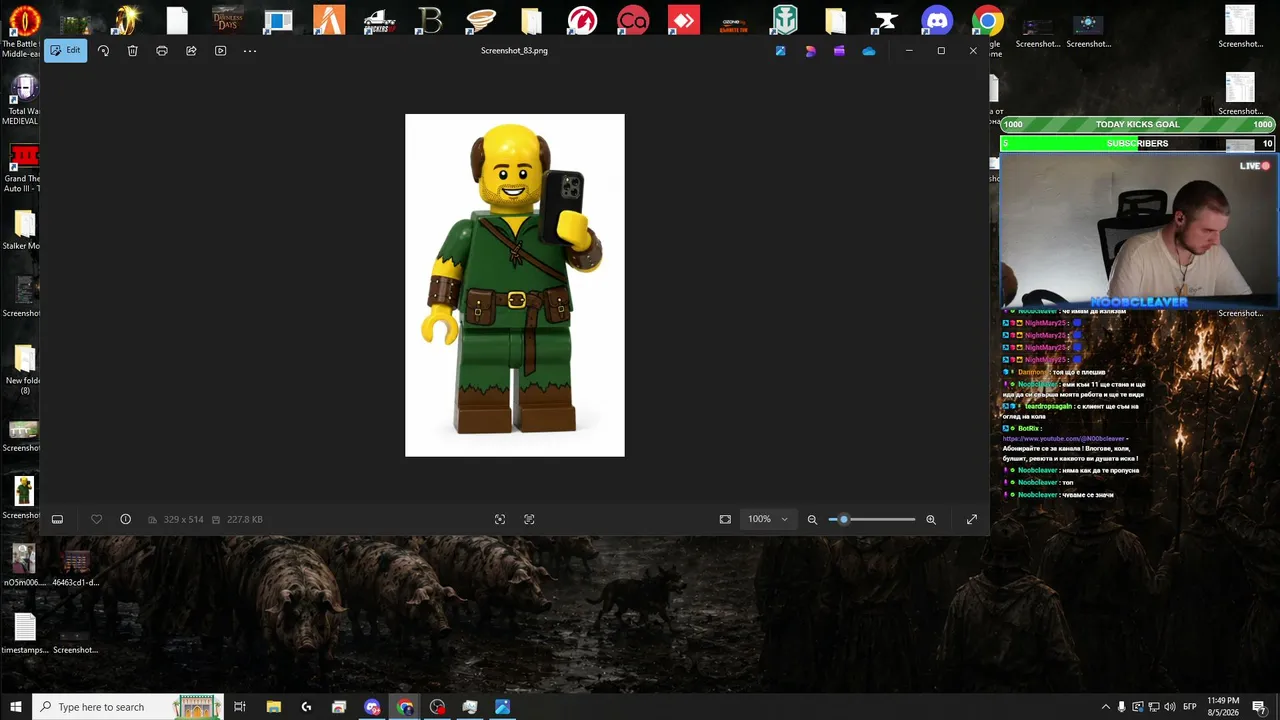Select the Stalker Mo... folder on desktop
This screenshot has width=1280, height=720.
(x=22, y=230)
